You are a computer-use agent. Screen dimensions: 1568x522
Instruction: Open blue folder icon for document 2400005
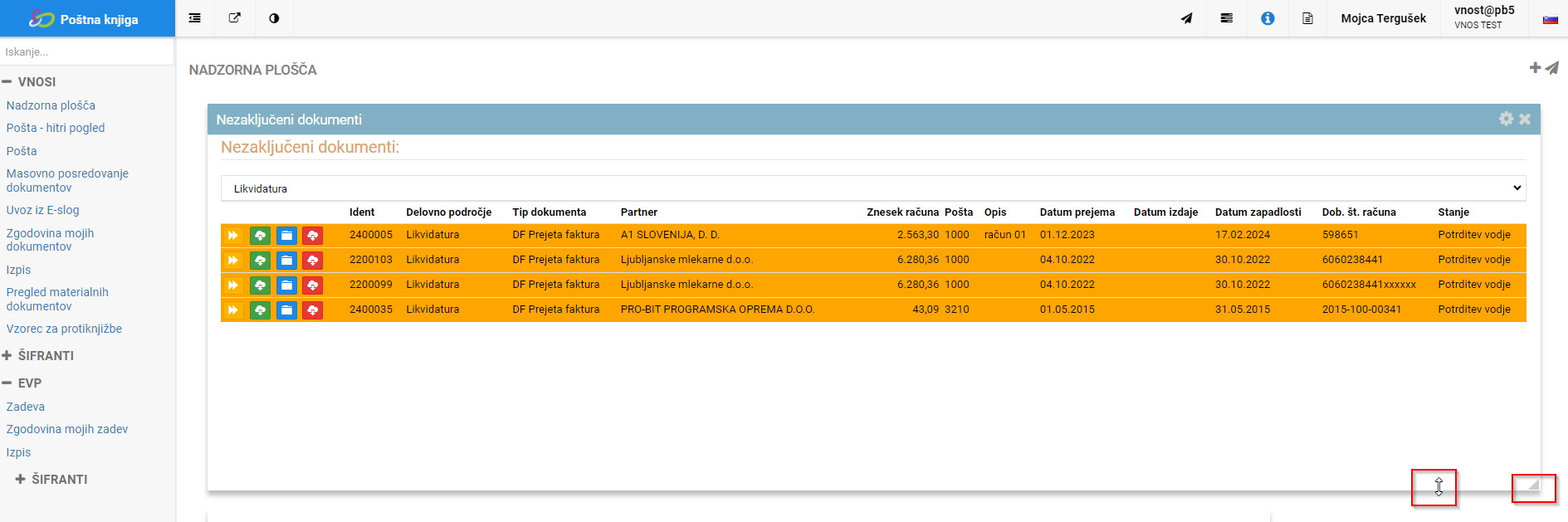click(286, 236)
